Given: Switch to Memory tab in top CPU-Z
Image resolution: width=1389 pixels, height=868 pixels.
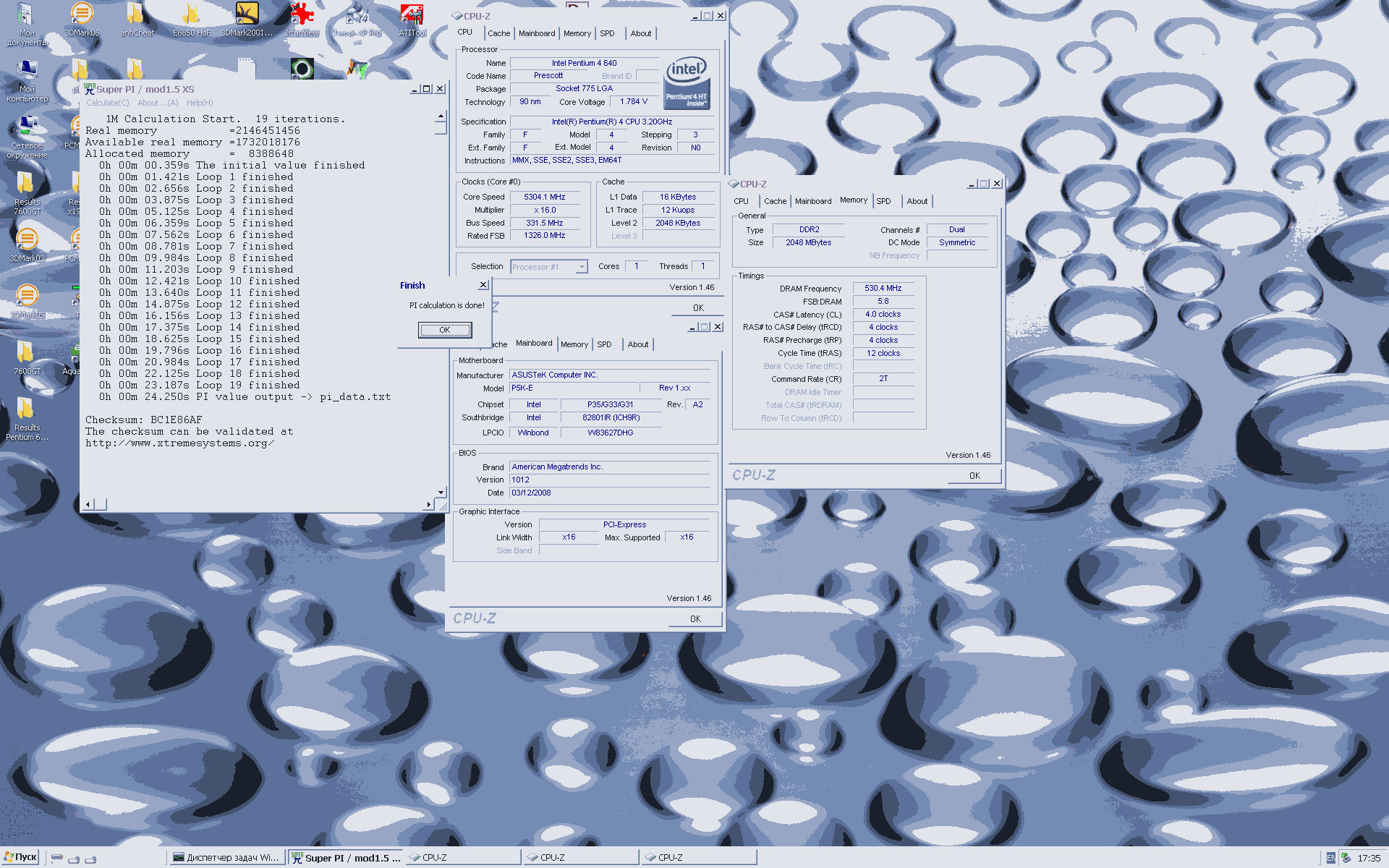Looking at the screenshot, I should (577, 33).
